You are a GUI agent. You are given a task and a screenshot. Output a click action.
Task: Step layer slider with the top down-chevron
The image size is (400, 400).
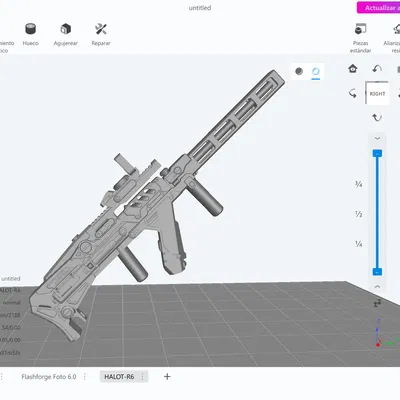pyautogui.click(x=377, y=138)
